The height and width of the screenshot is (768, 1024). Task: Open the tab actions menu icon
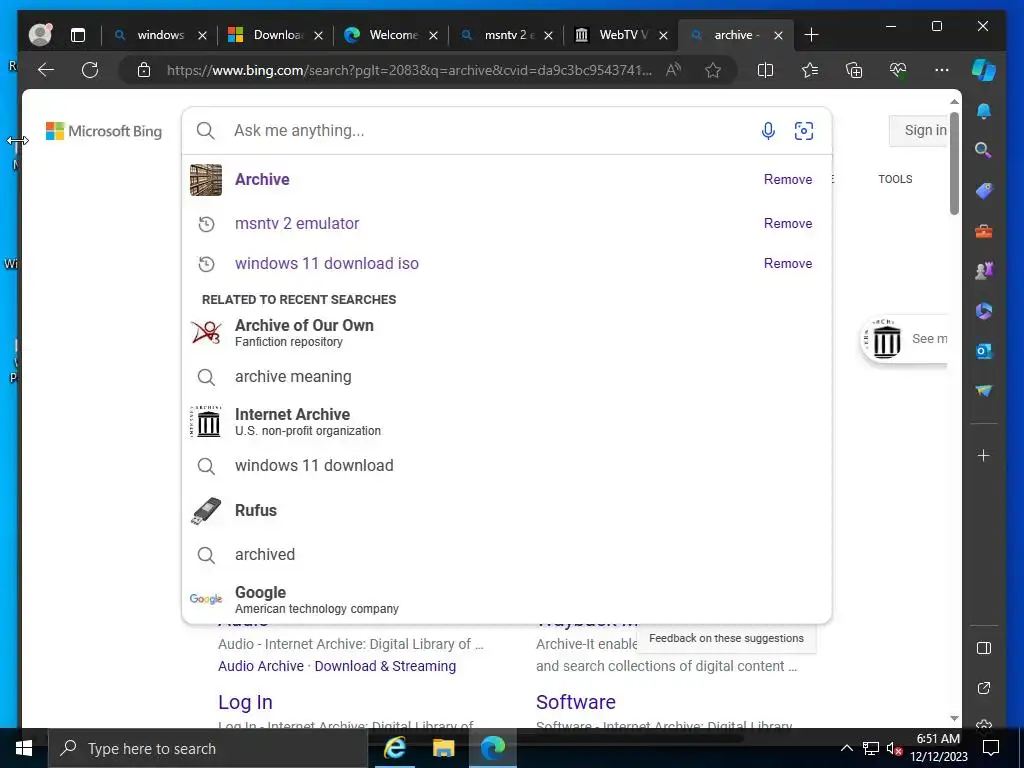[x=78, y=35]
